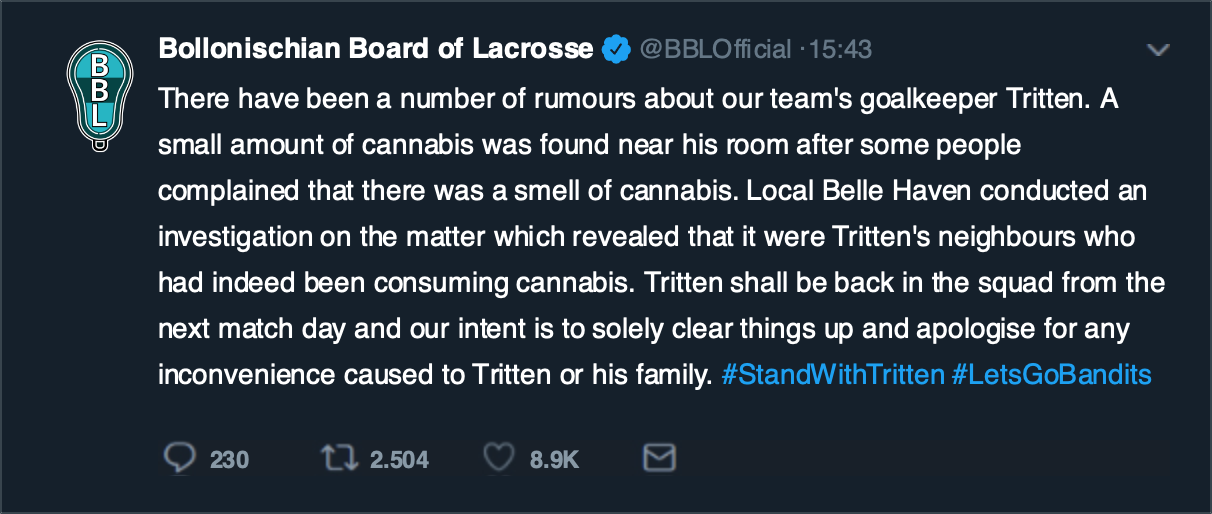Like the tweet with the heart icon
The height and width of the screenshot is (514, 1212).
(497, 459)
